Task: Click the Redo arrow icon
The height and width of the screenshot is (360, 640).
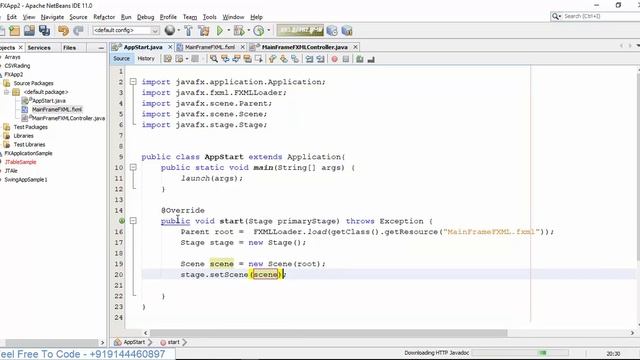Action: (x=78, y=31)
